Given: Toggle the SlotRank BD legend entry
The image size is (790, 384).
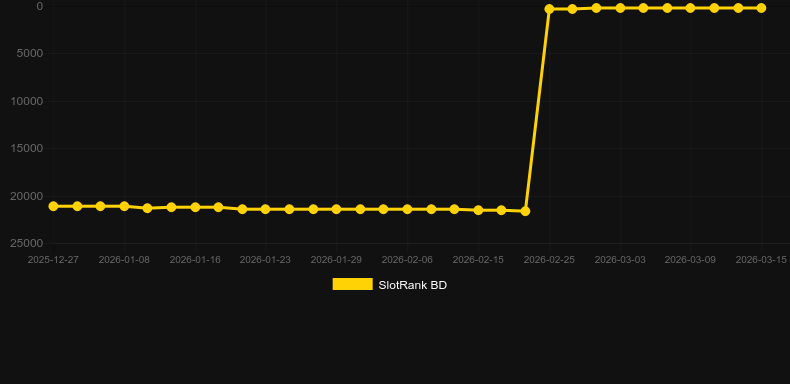Looking at the screenshot, I should [x=389, y=285].
